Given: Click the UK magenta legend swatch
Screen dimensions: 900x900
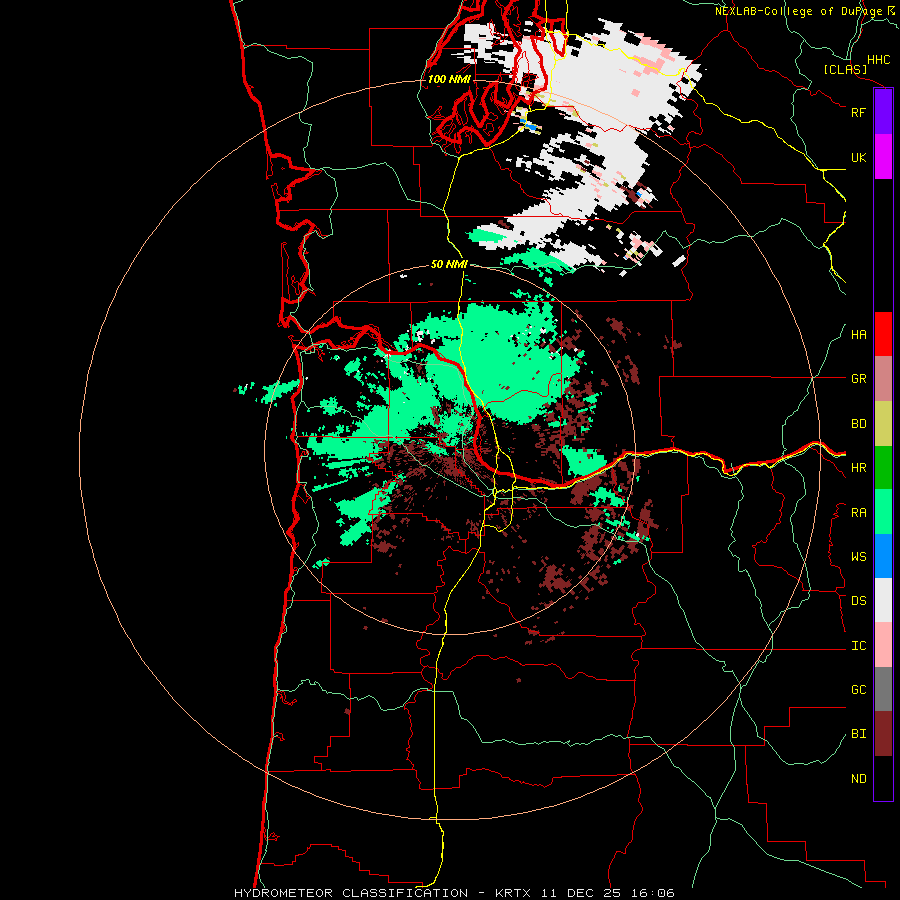Looking at the screenshot, I should (x=883, y=157).
